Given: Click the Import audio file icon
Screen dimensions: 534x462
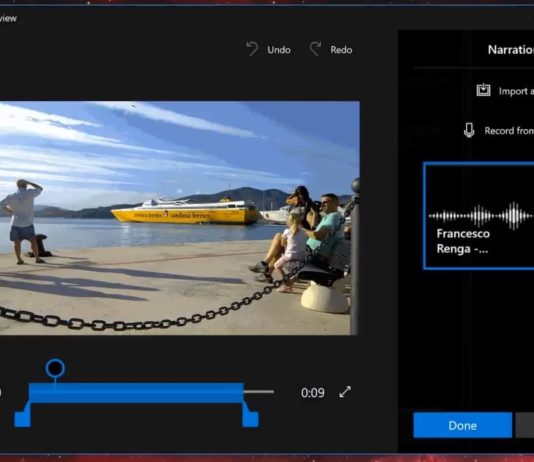Looking at the screenshot, I should [483, 90].
